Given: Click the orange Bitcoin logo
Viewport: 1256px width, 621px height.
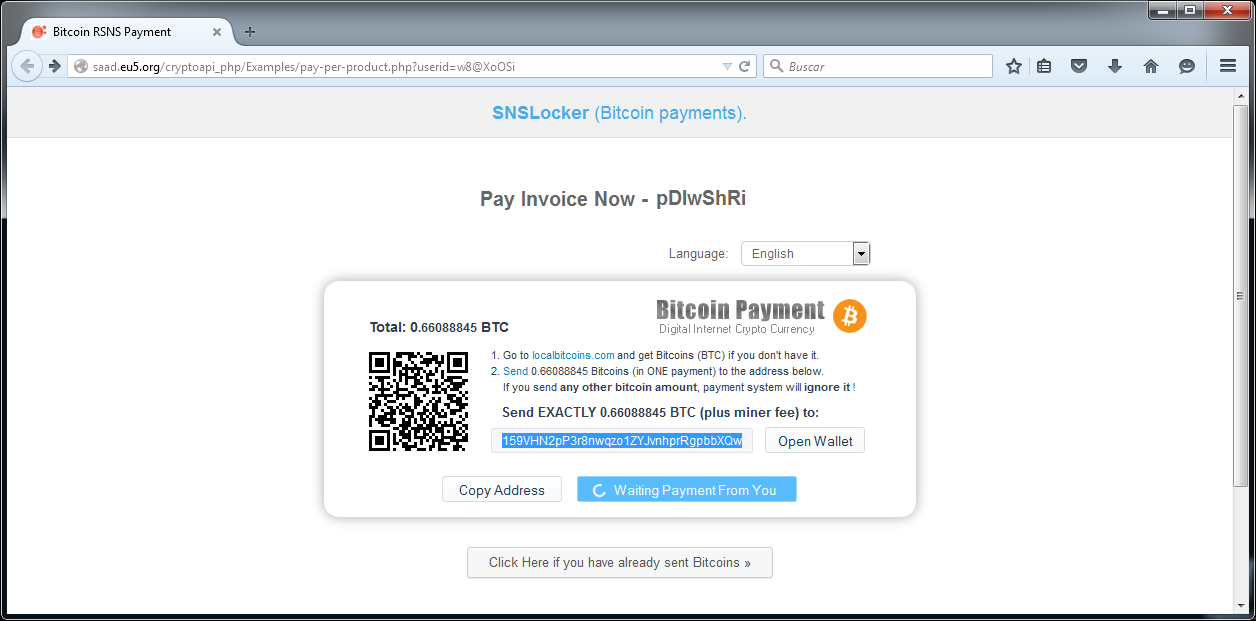Looking at the screenshot, I should [x=850, y=316].
